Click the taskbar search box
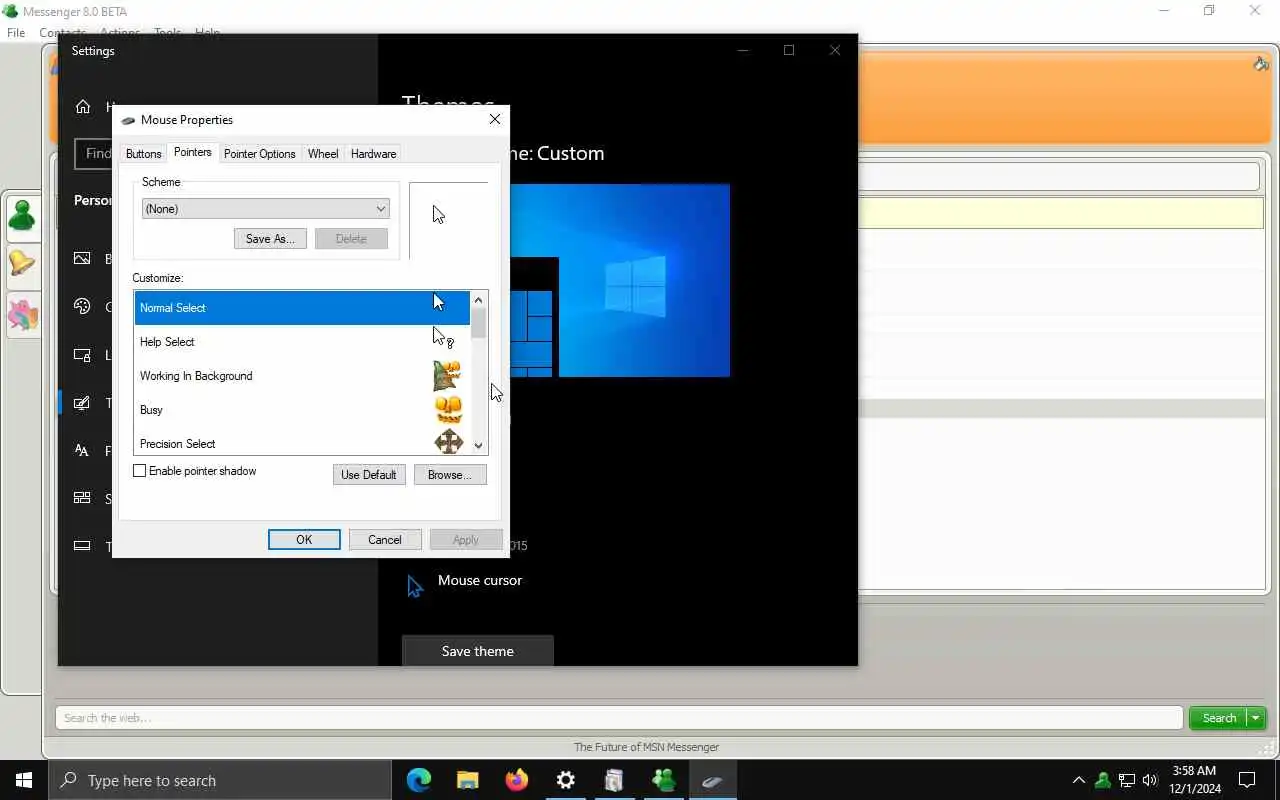 (x=220, y=780)
